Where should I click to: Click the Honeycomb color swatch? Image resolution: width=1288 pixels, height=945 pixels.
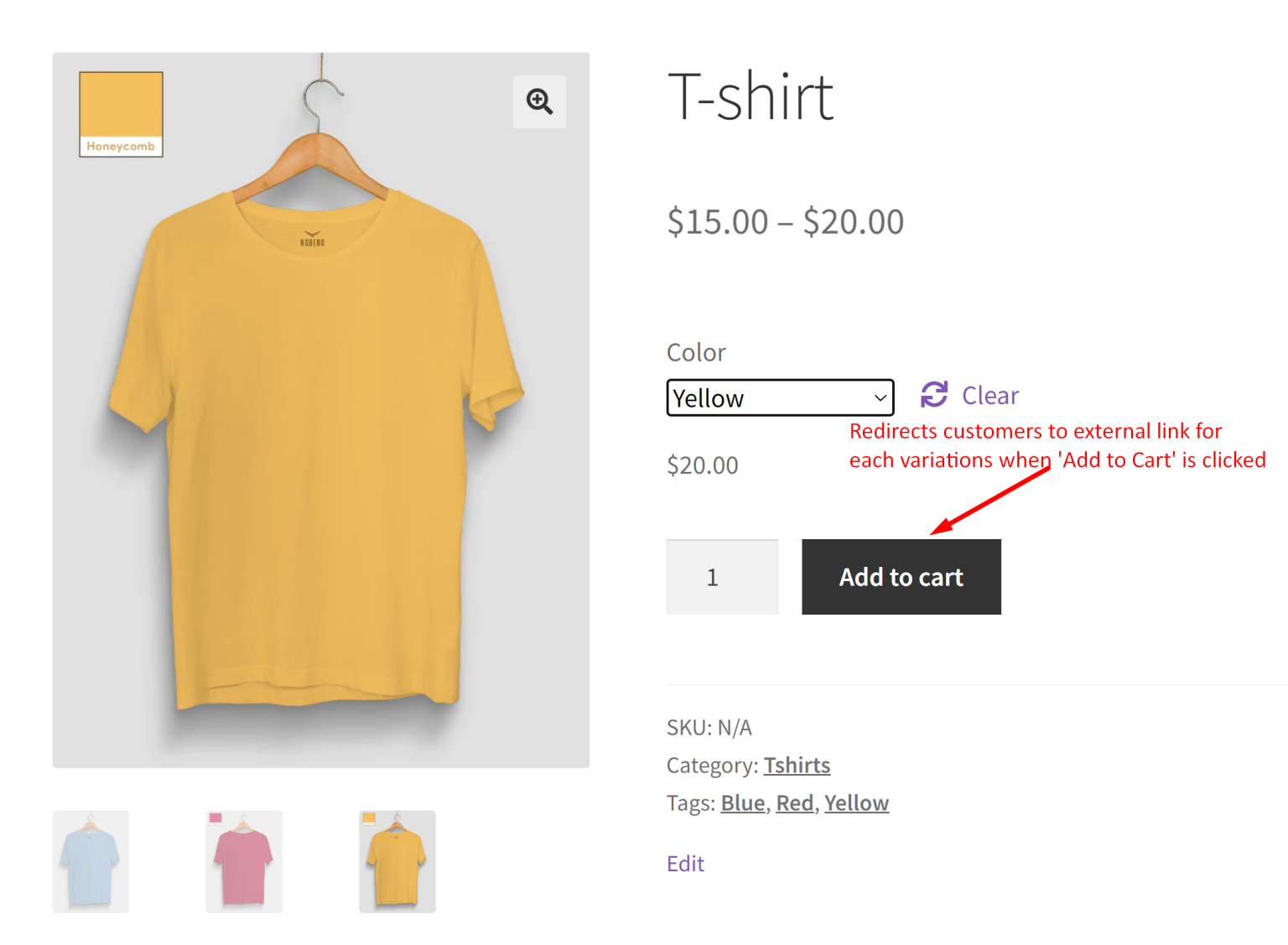pyautogui.click(x=120, y=113)
